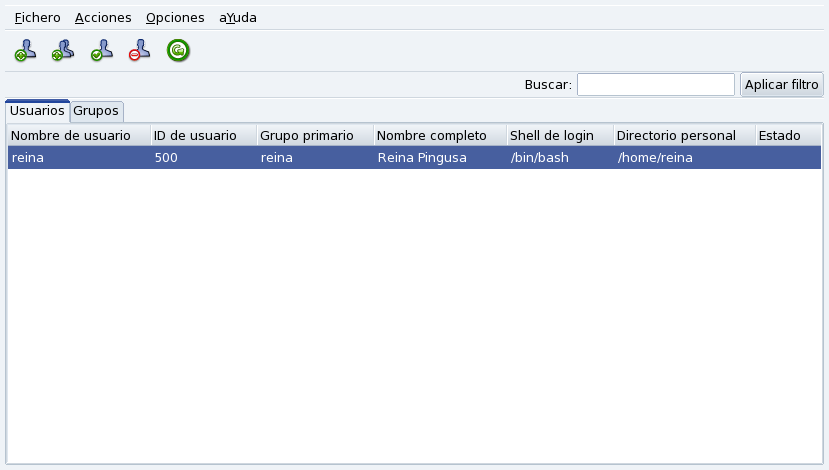Viewport: 829px width, 470px height.
Task: Click the Add User toolbar icon
Action: (25, 50)
